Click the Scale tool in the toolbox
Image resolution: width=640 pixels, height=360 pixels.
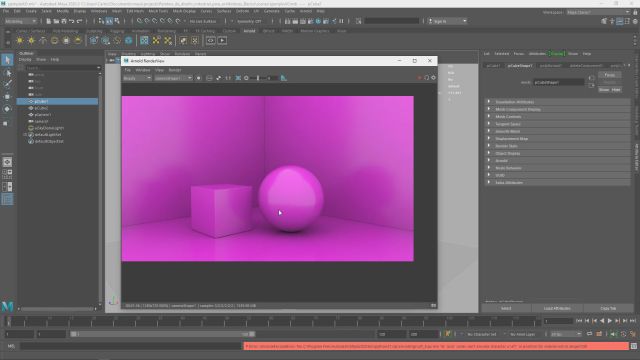[6, 123]
